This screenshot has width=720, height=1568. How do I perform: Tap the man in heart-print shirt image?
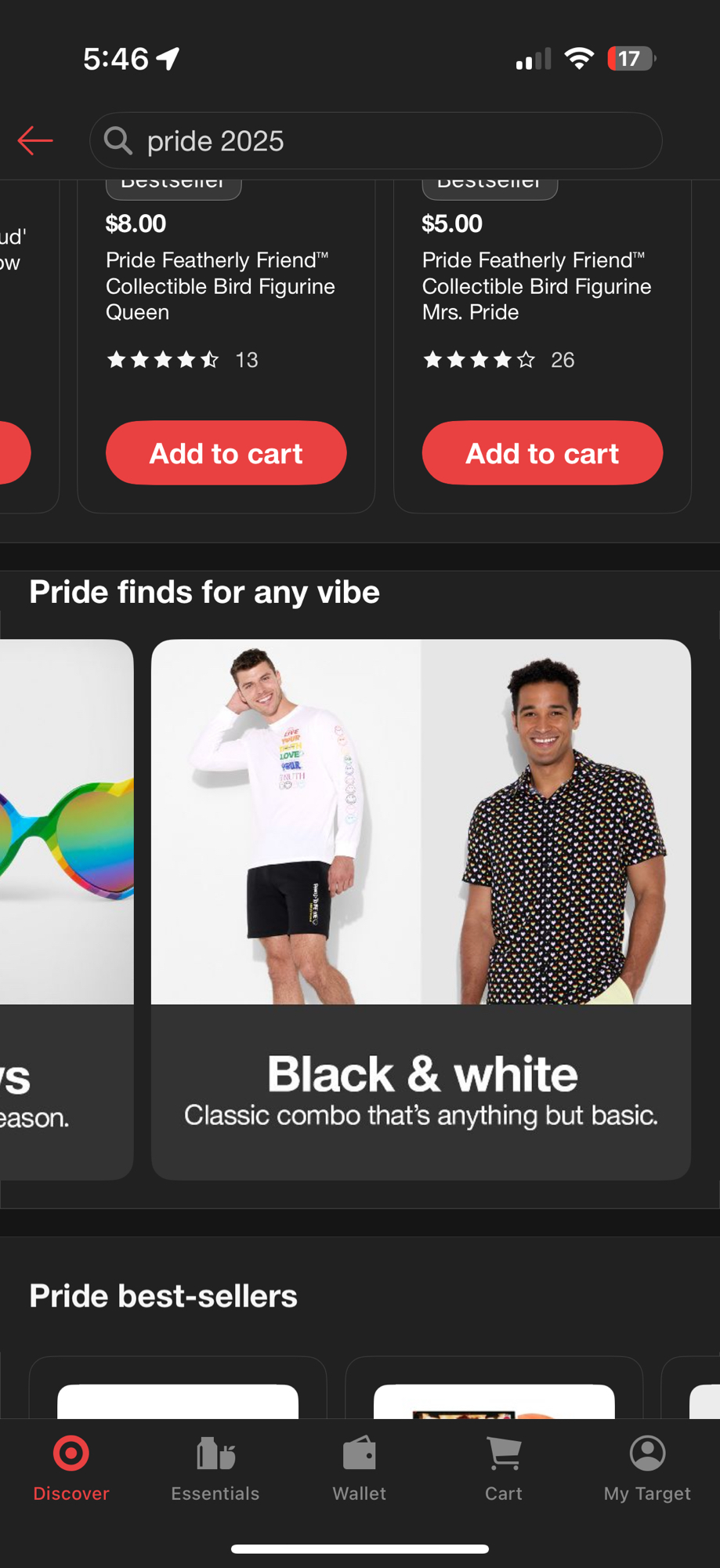(x=556, y=822)
